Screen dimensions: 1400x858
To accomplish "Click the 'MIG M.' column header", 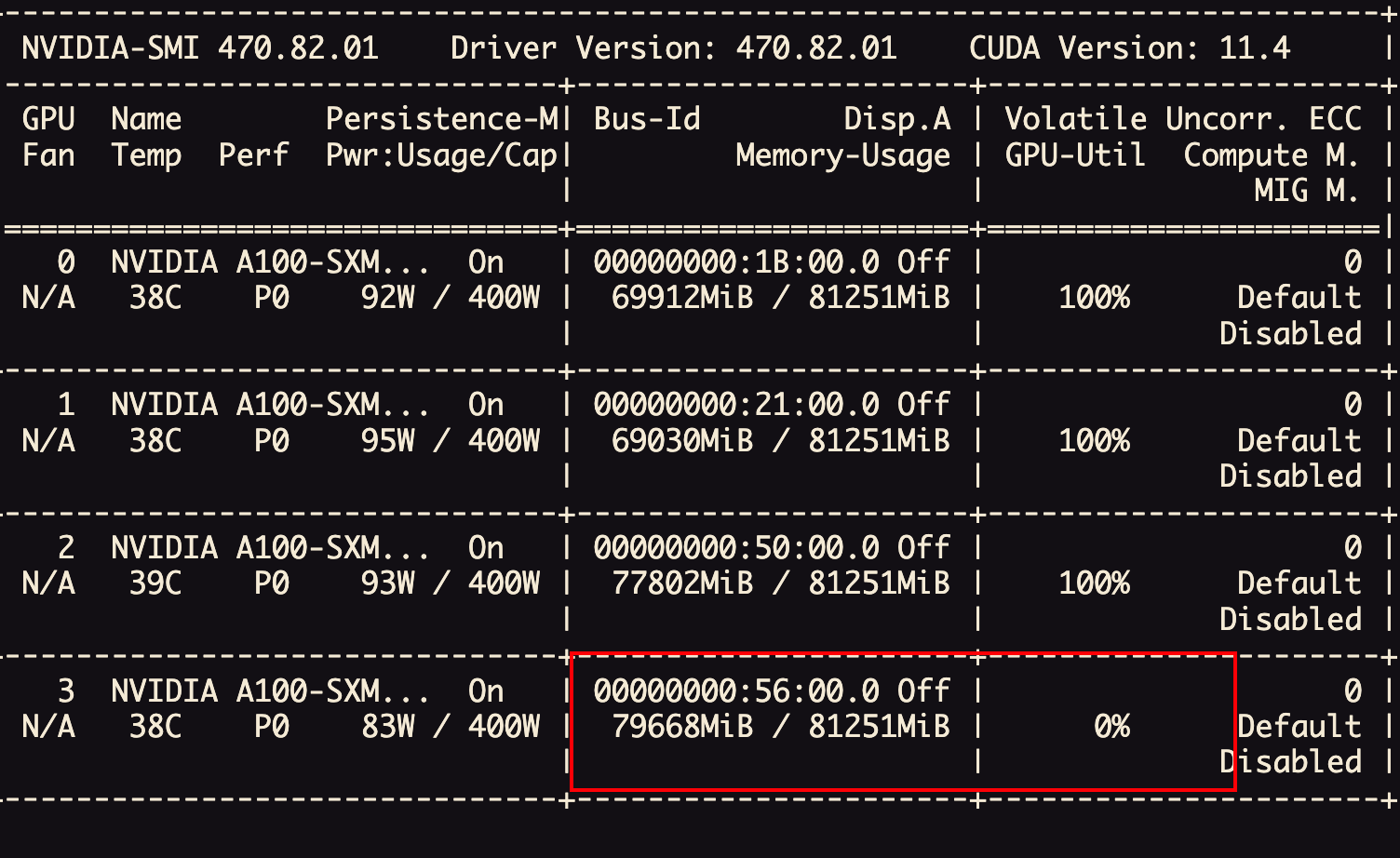I will (1307, 191).
